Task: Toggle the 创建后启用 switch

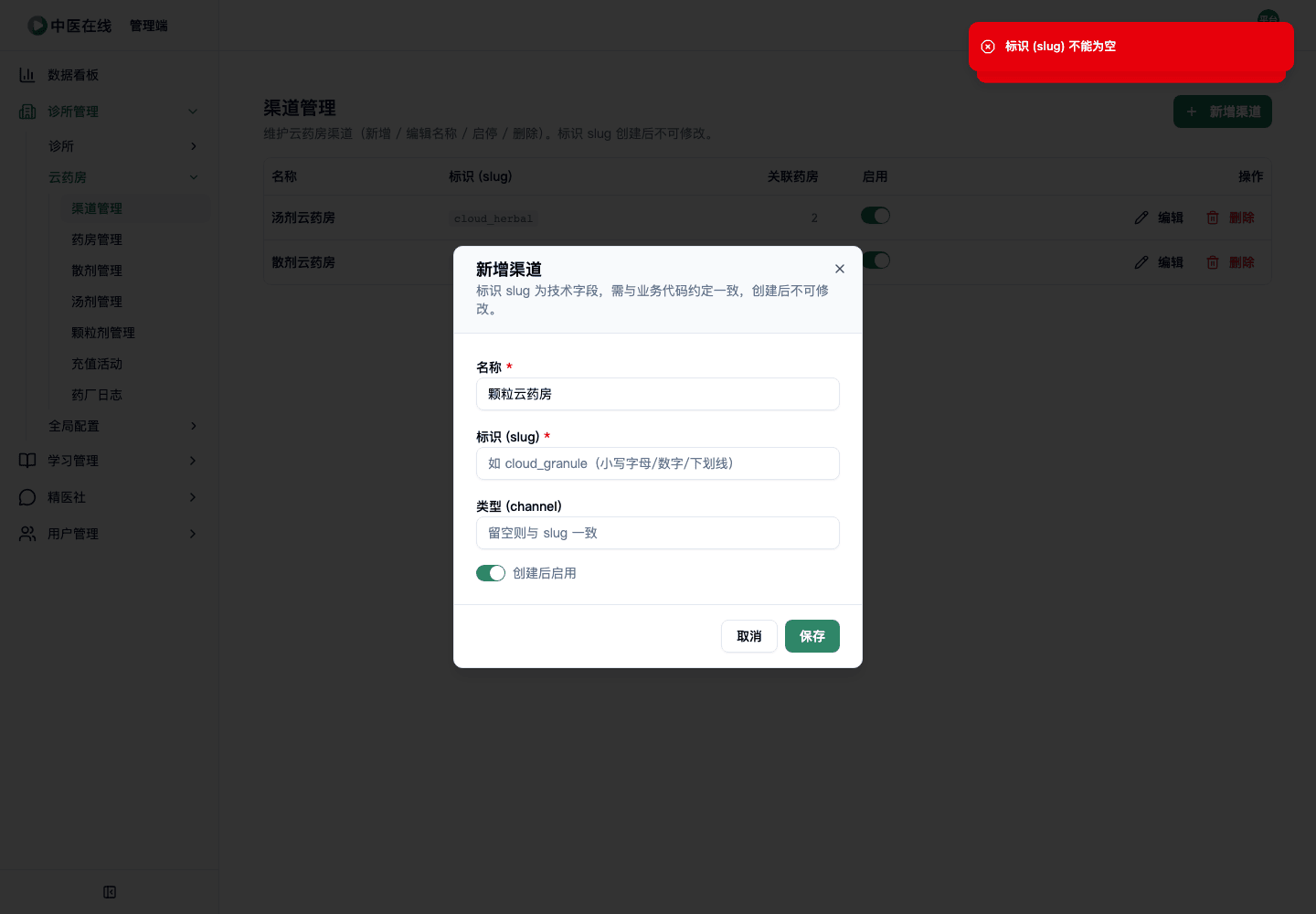Action: click(491, 573)
